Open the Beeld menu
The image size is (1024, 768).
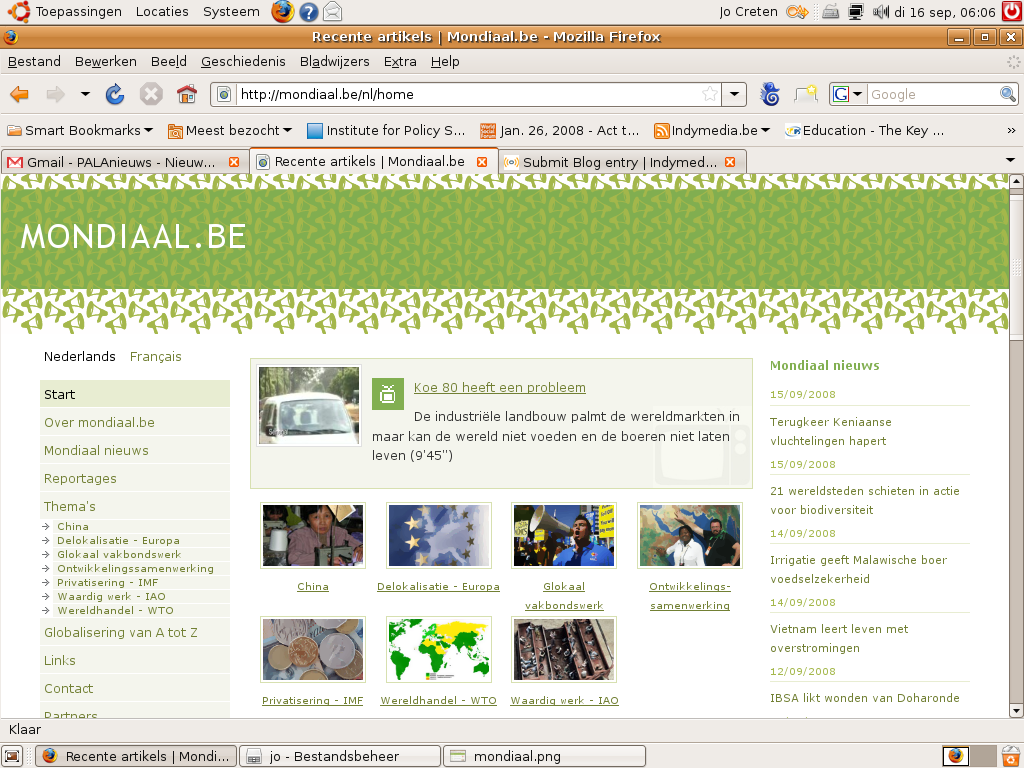point(168,61)
